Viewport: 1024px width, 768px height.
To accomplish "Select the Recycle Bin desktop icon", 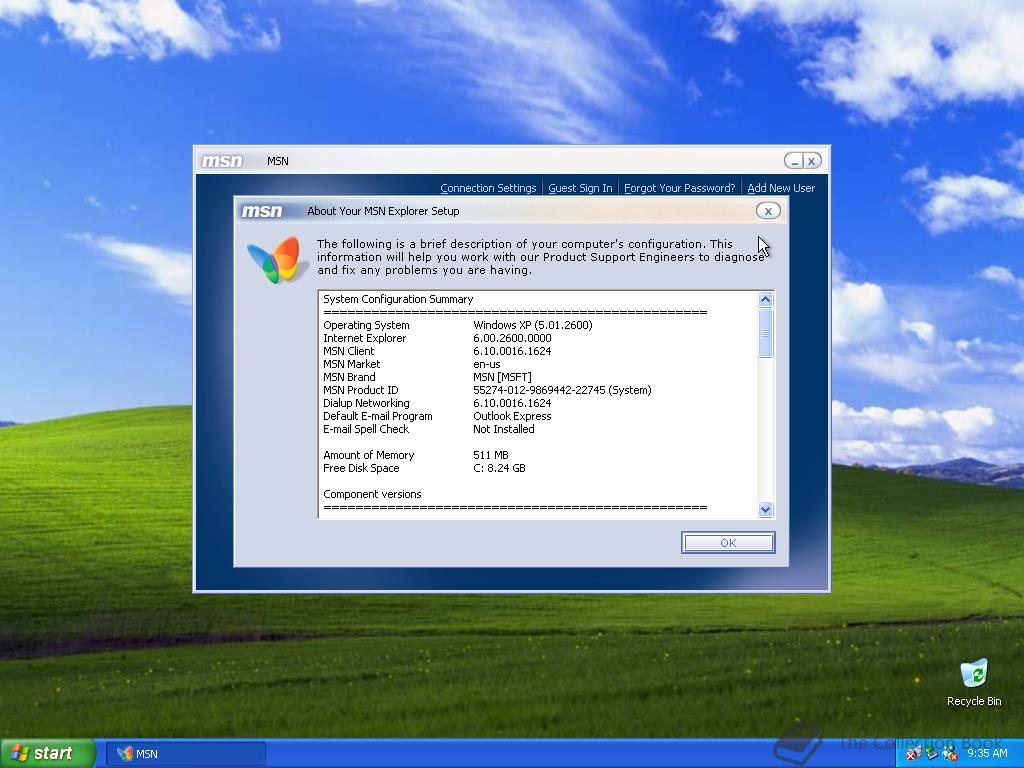I will (974, 682).
